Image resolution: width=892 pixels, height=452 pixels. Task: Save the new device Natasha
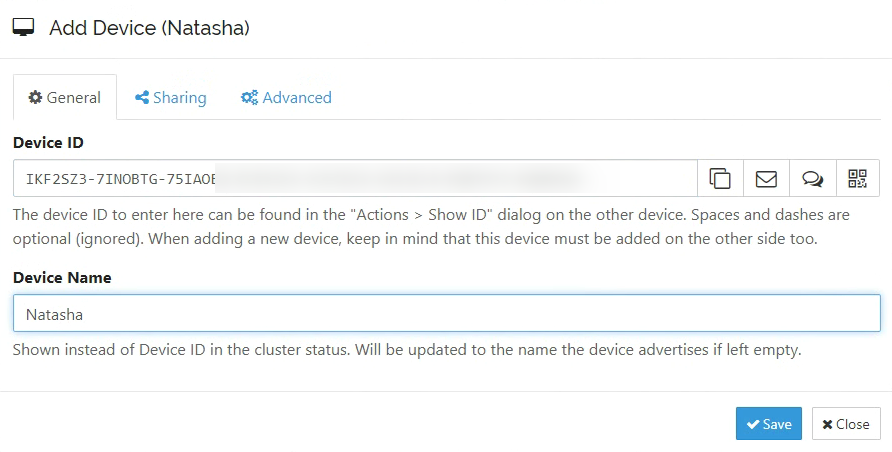coord(769,424)
